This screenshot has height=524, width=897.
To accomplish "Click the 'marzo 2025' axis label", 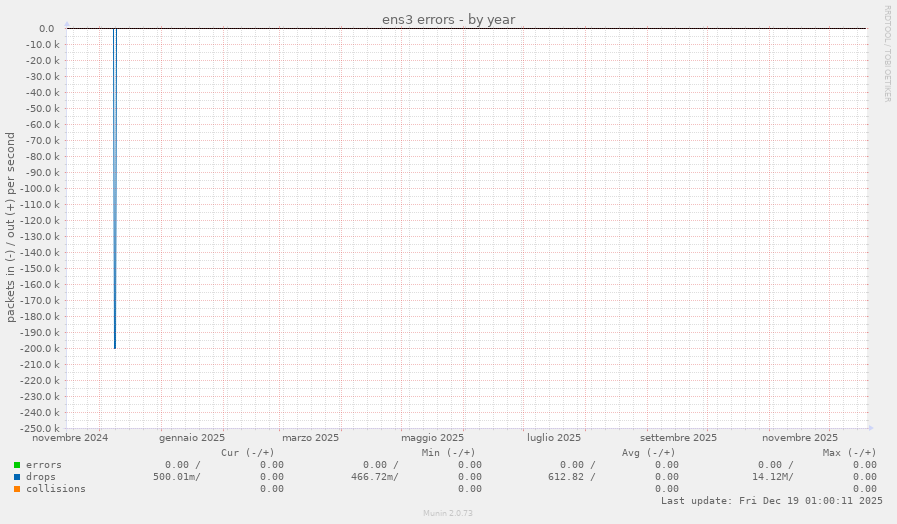I will point(310,438).
